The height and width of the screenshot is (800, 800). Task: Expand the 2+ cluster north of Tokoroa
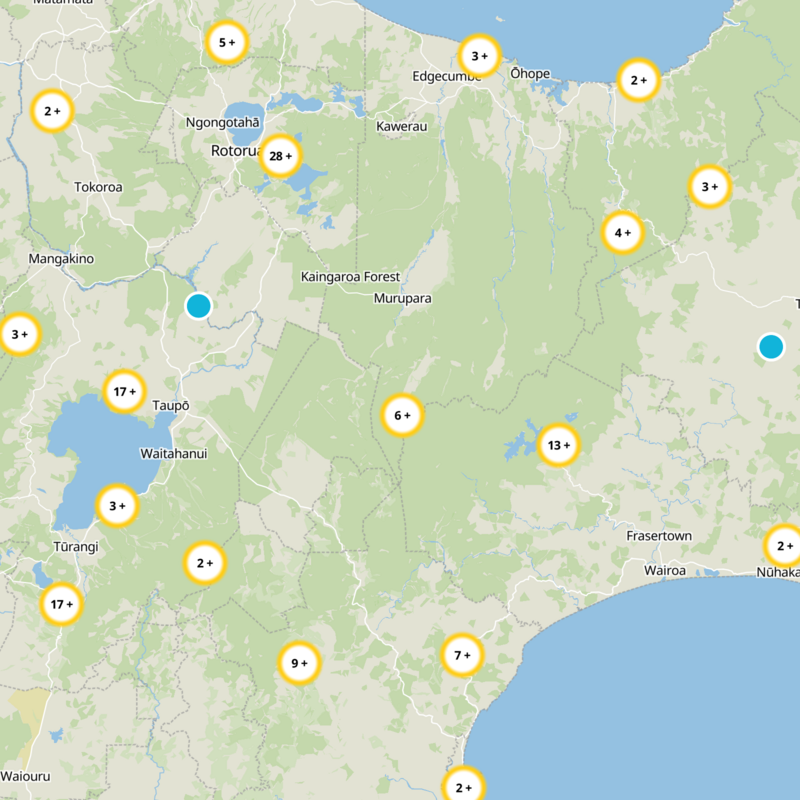52,111
